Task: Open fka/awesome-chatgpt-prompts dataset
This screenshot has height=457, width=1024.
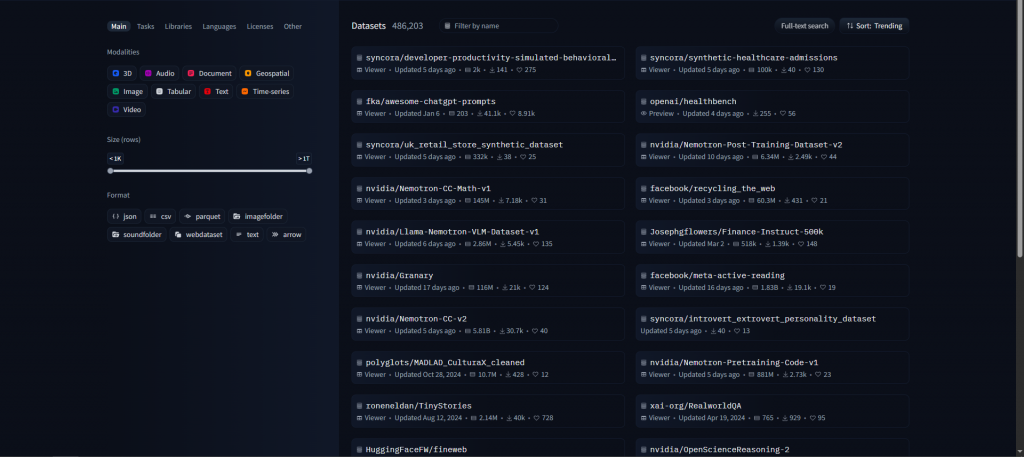Action: point(488,106)
